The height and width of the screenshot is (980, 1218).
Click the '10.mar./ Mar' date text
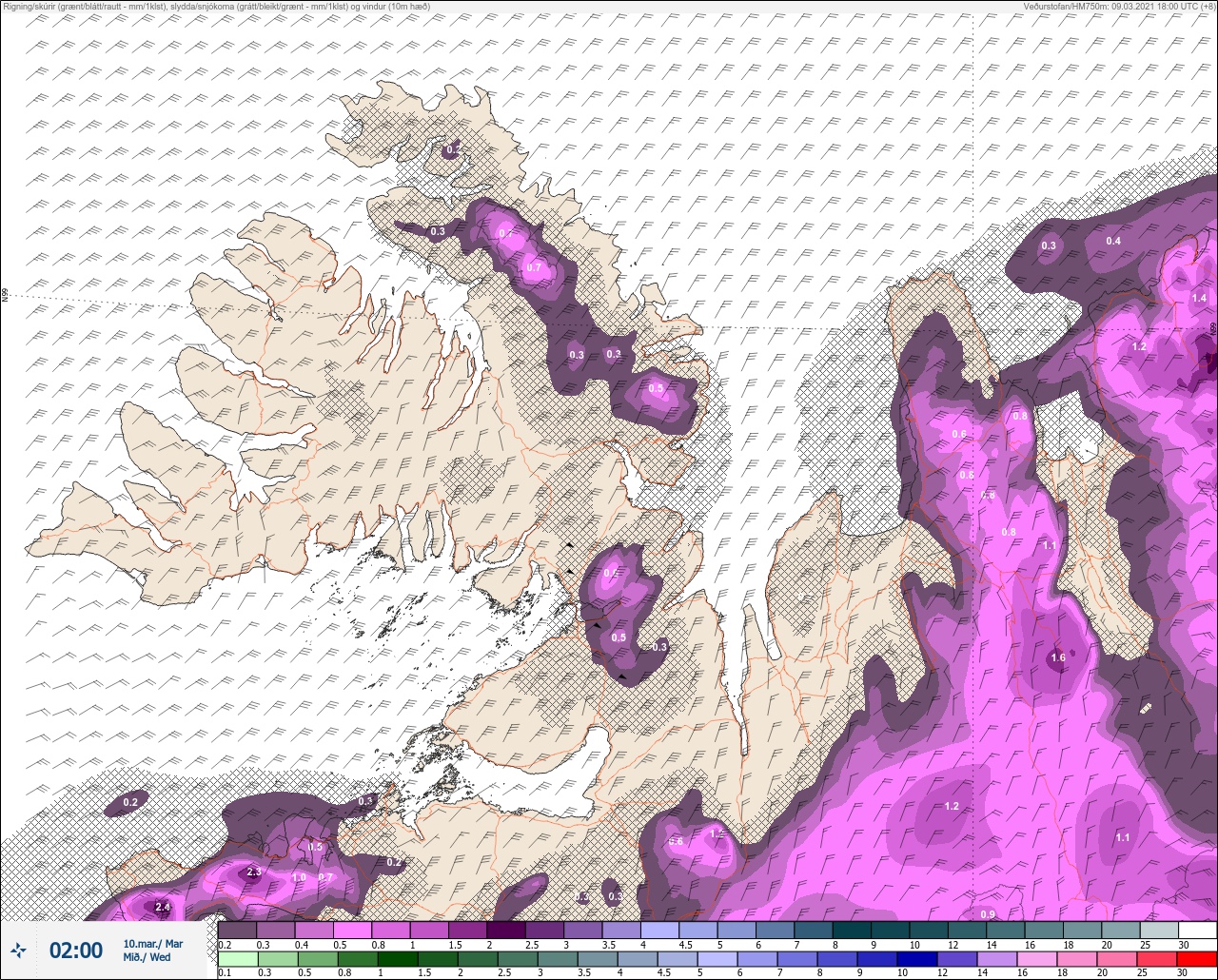point(152,944)
